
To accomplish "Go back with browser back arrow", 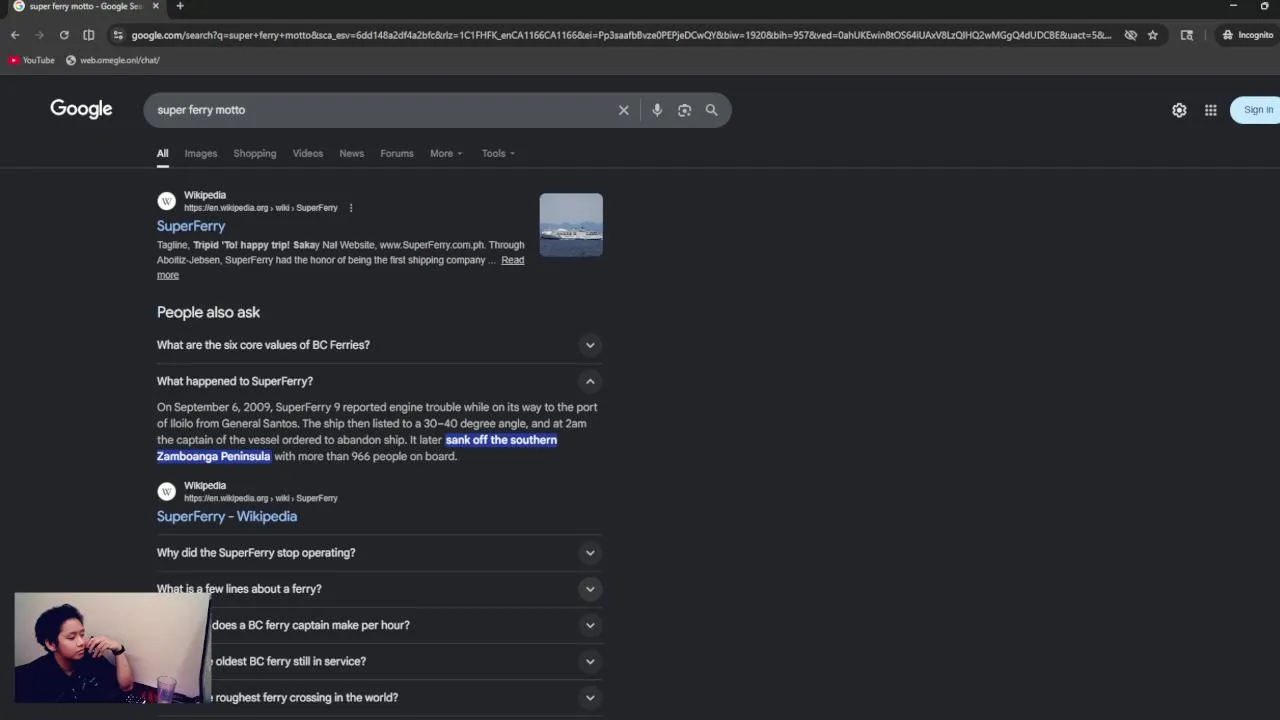I will pos(15,35).
